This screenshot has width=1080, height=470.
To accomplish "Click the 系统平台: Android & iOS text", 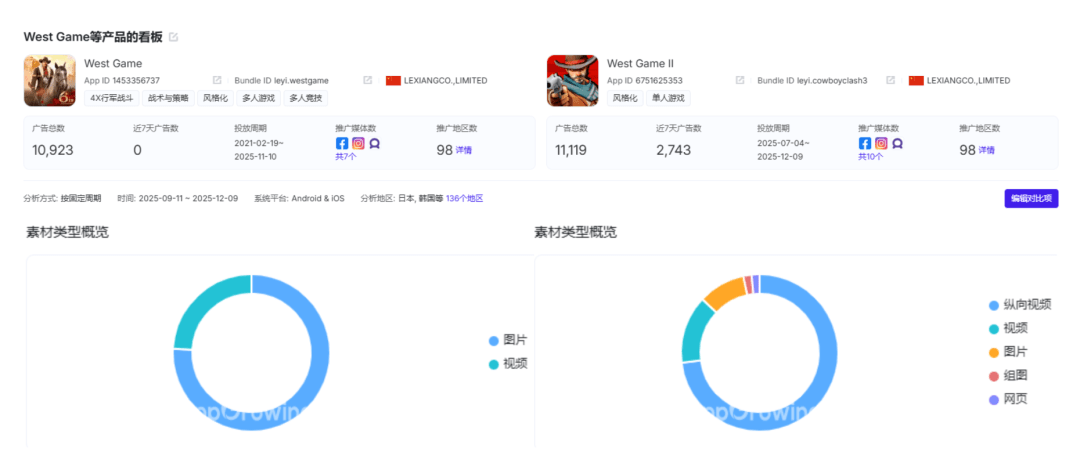I will (299, 198).
